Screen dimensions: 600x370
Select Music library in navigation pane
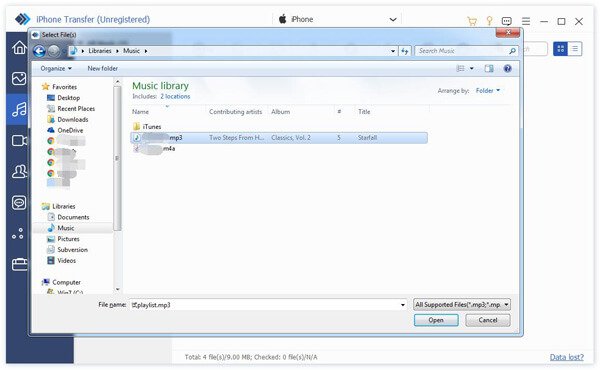click(61, 228)
